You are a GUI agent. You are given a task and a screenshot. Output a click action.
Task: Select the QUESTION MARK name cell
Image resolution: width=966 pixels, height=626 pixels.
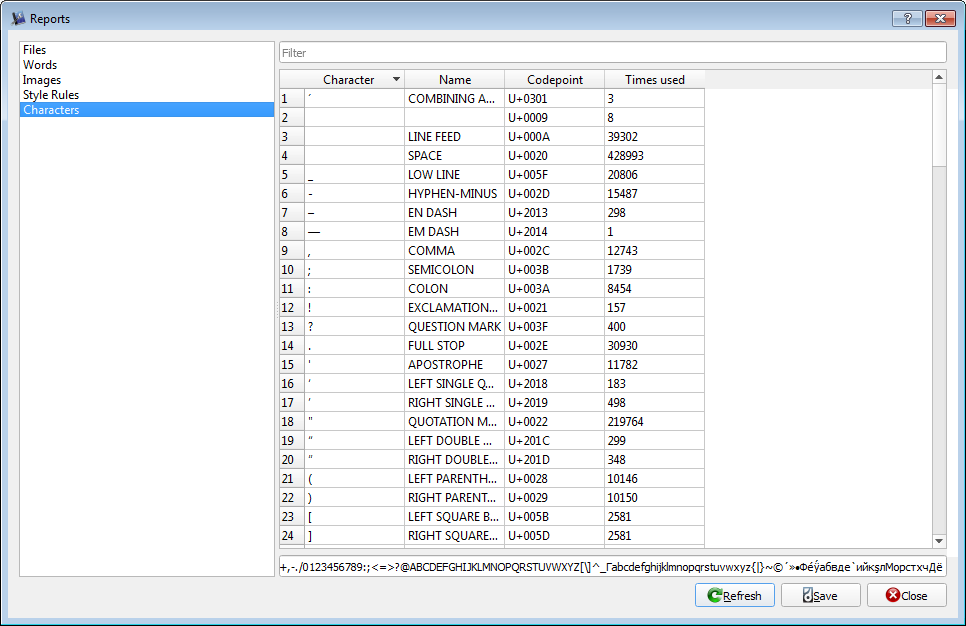click(x=455, y=327)
